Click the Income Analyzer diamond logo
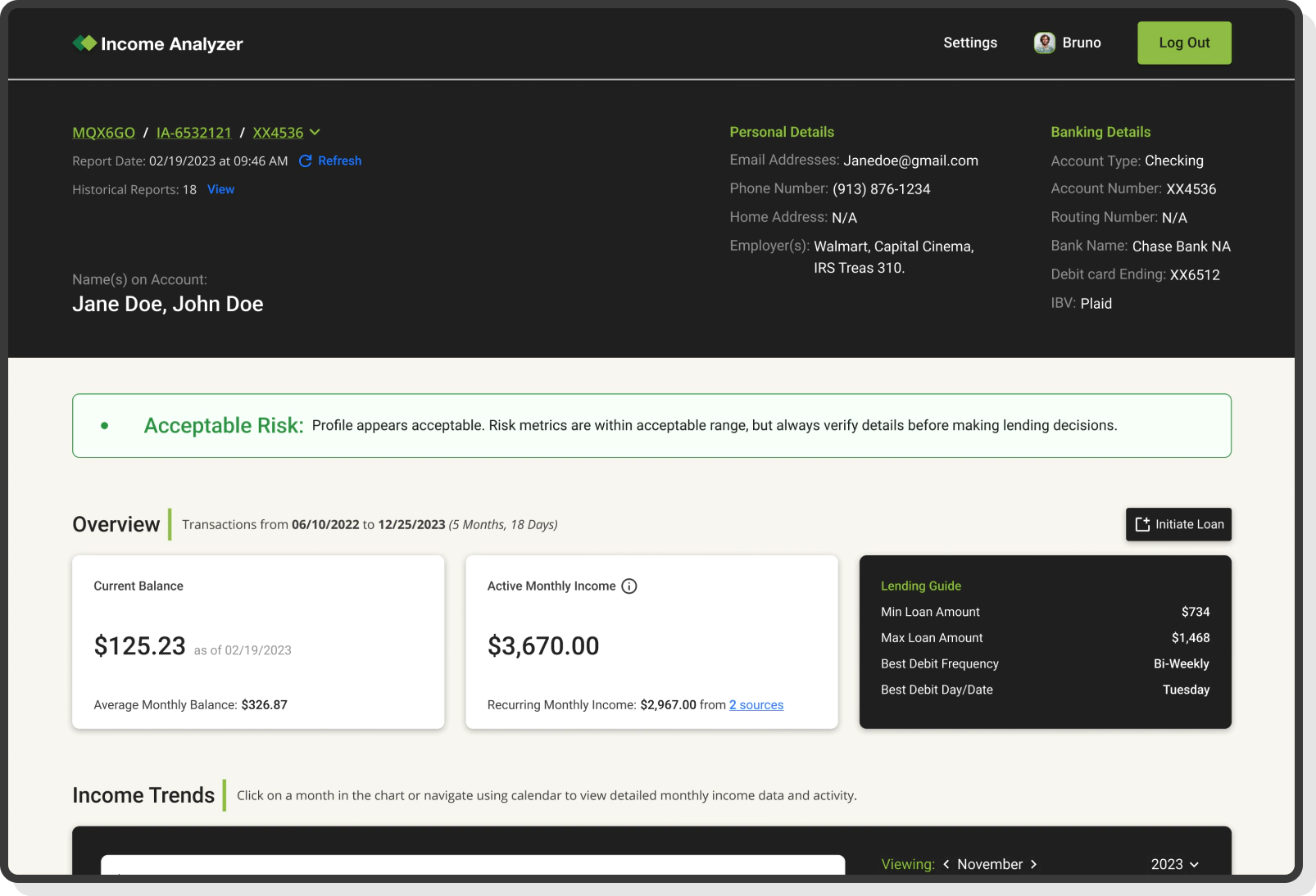Image resolution: width=1316 pixels, height=896 pixels. click(x=84, y=43)
